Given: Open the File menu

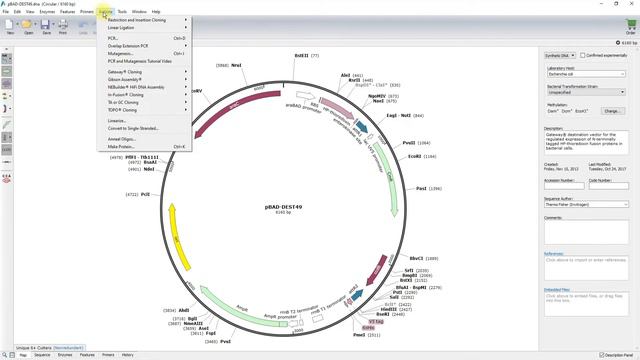Looking at the screenshot, I should pos(5,12).
